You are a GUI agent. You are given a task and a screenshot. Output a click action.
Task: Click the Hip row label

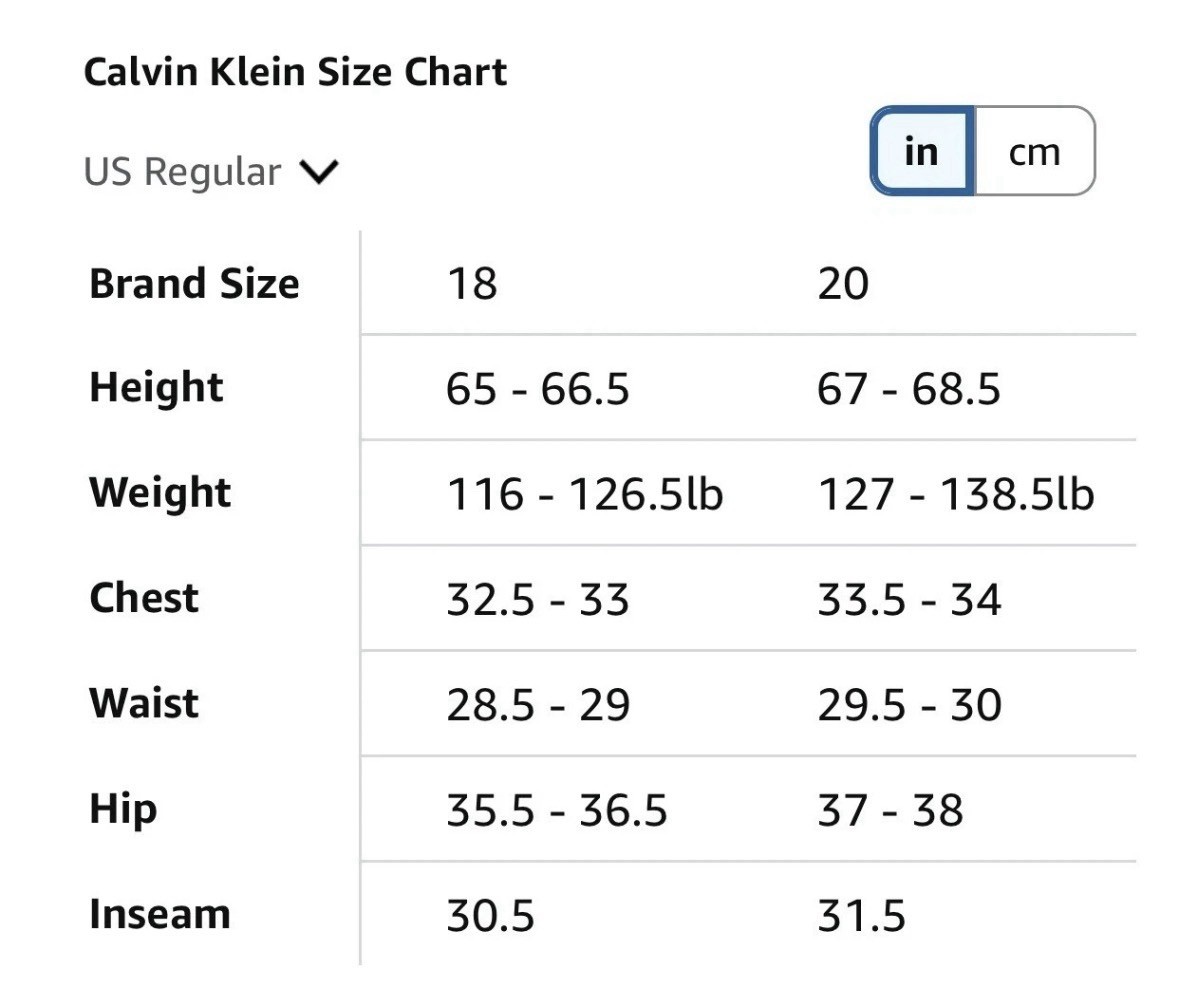[123, 809]
